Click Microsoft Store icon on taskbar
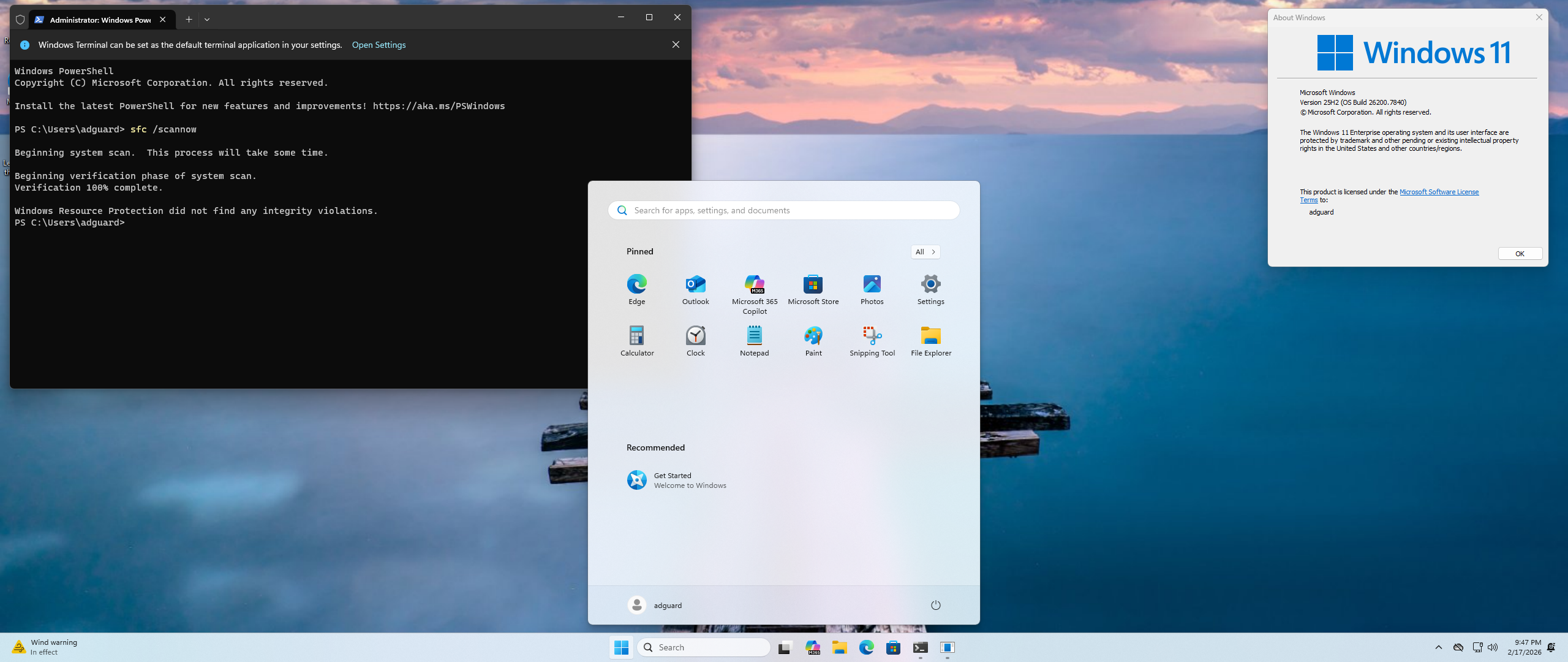 [893, 647]
